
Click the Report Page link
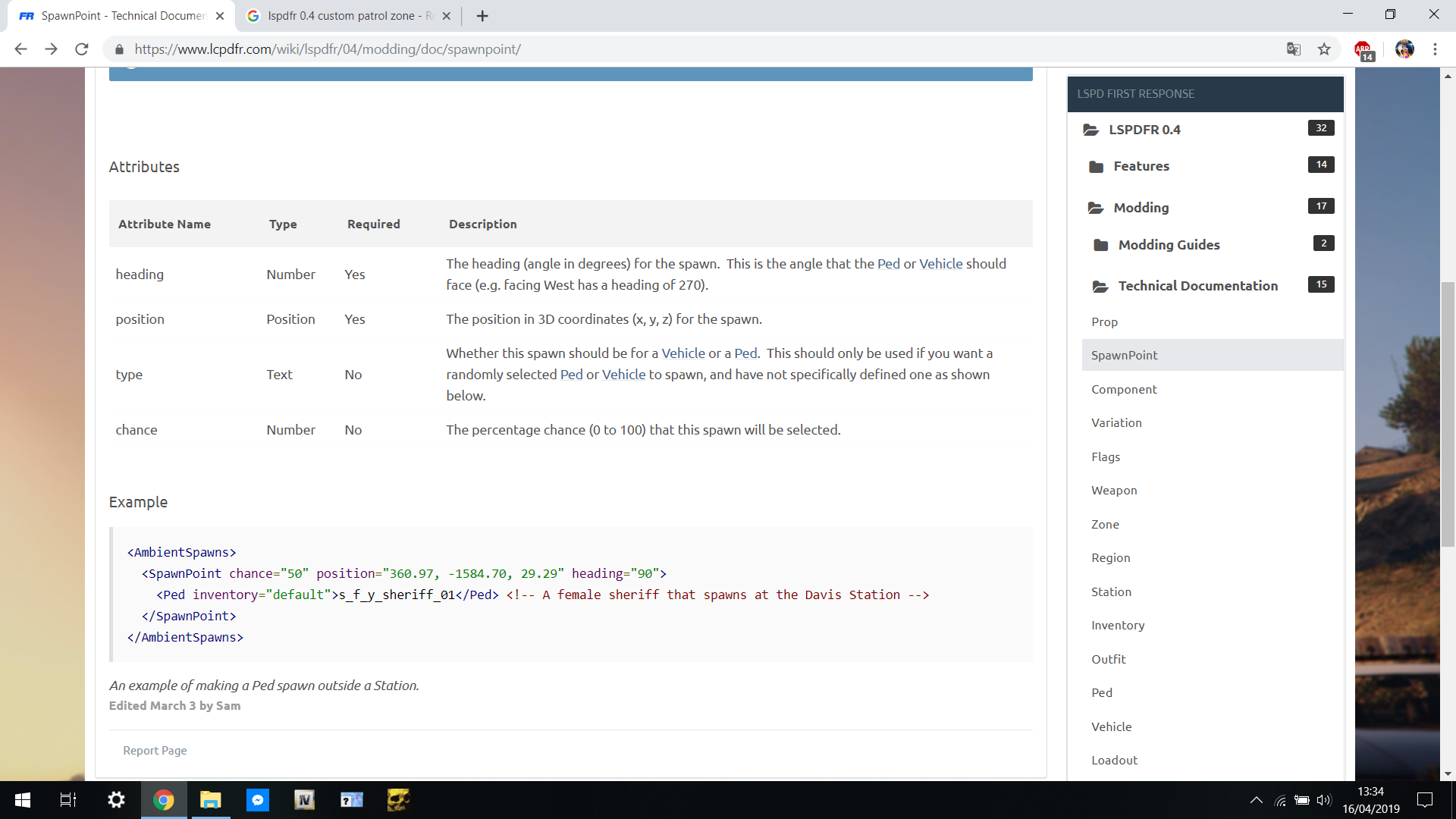(155, 750)
